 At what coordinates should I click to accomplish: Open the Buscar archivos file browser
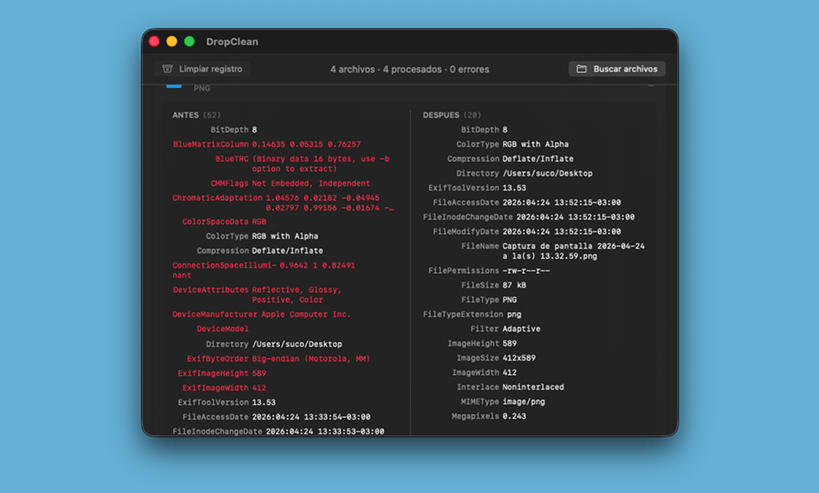click(617, 69)
